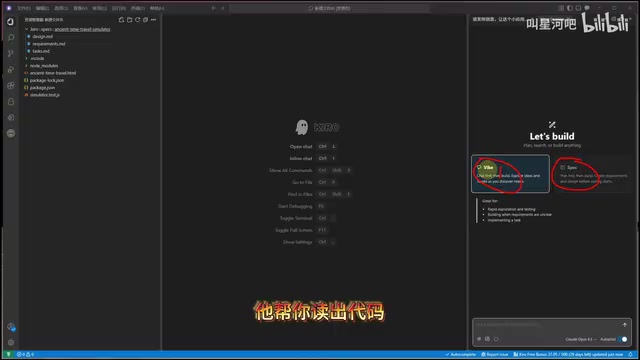640x360 pixels.
Task: Navigate back with title bar arrow
Action: (x=213, y=8)
